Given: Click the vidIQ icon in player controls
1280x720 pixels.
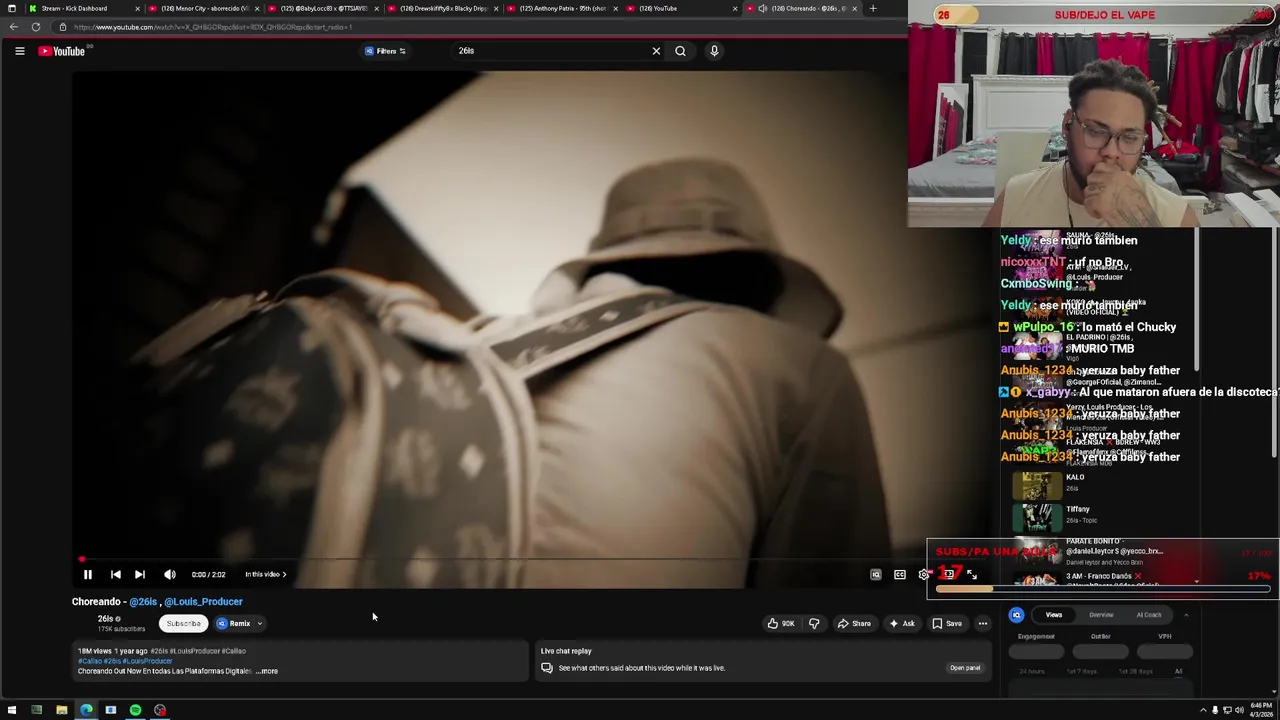Looking at the screenshot, I should click(875, 574).
